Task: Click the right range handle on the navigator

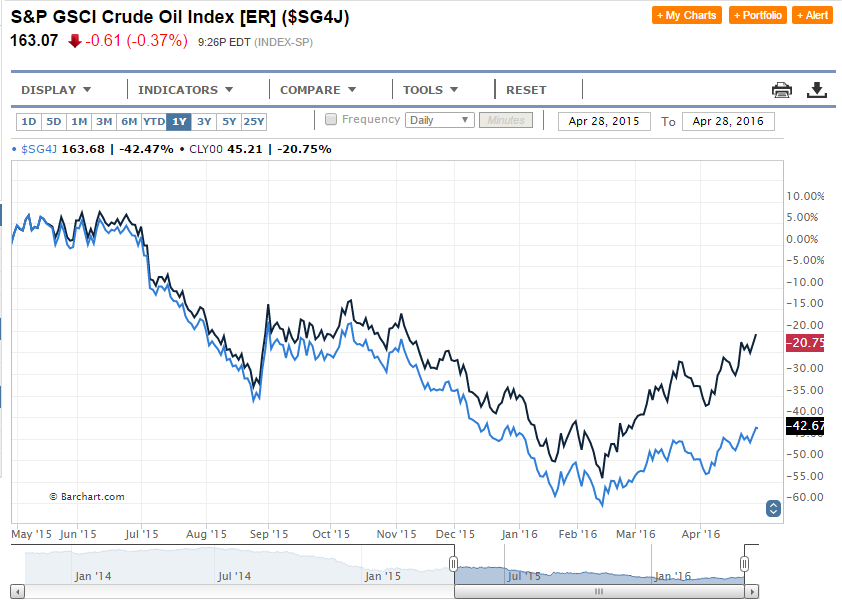Action: 744,565
